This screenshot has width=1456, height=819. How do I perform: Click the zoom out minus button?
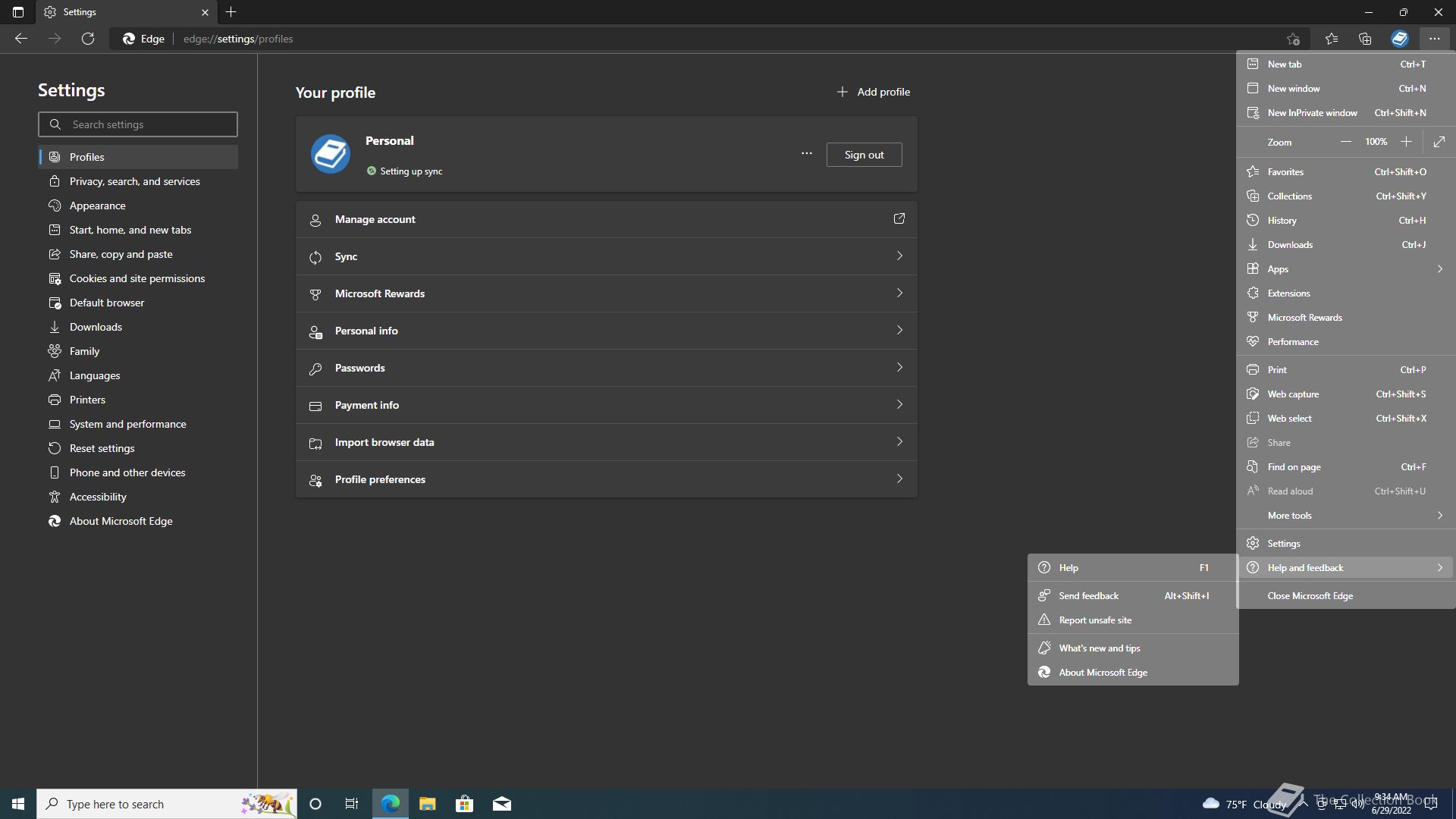[x=1345, y=142]
